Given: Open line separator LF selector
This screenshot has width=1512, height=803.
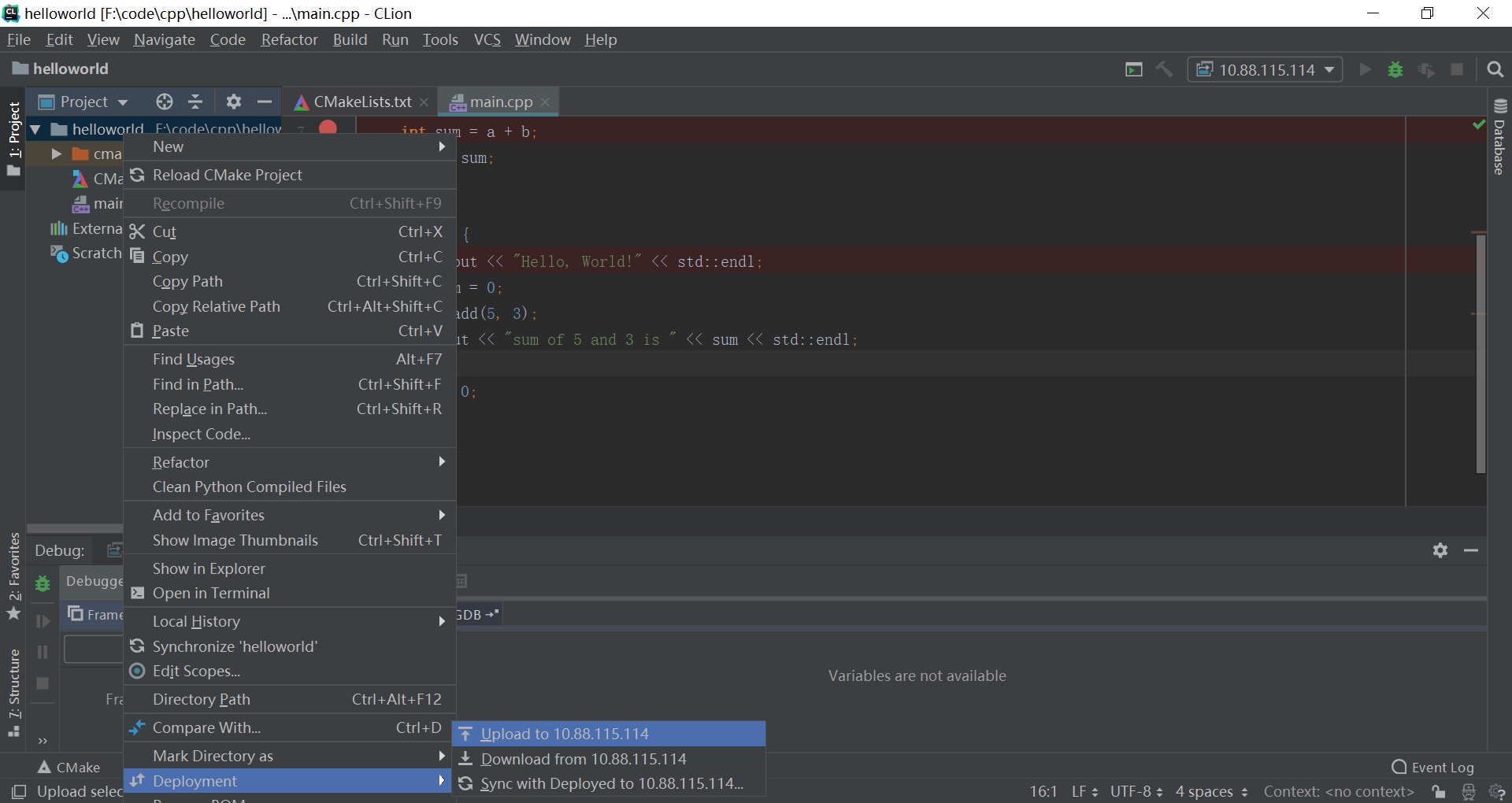Looking at the screenshot, I should [x=1084, y=791].
